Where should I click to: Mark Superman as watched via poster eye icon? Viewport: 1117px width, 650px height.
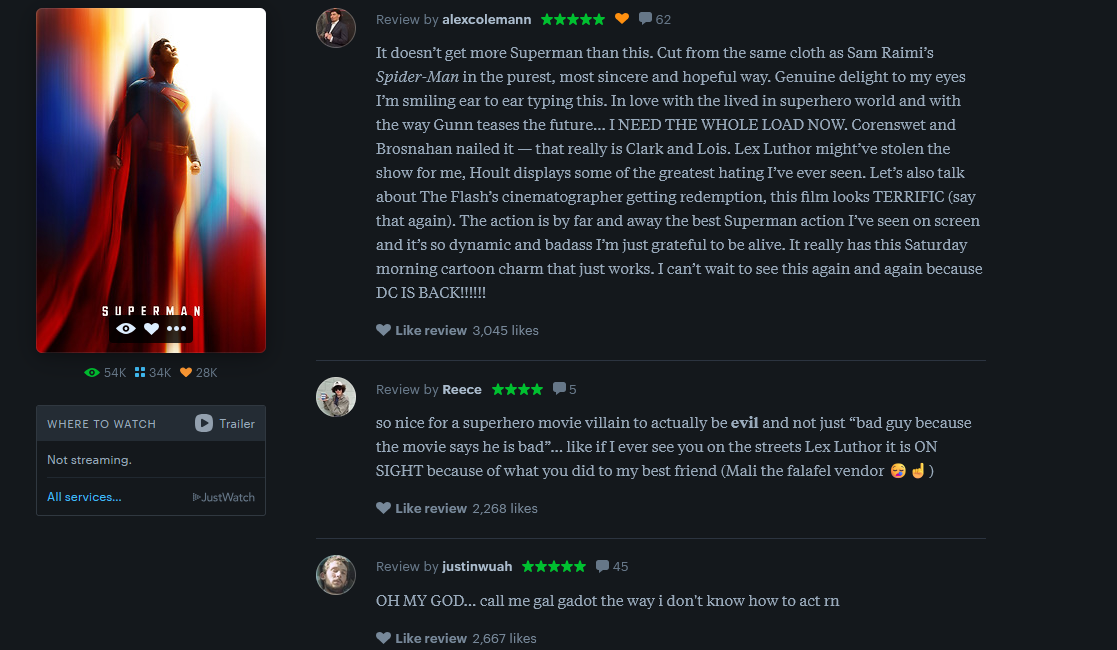tap(126, 328)
